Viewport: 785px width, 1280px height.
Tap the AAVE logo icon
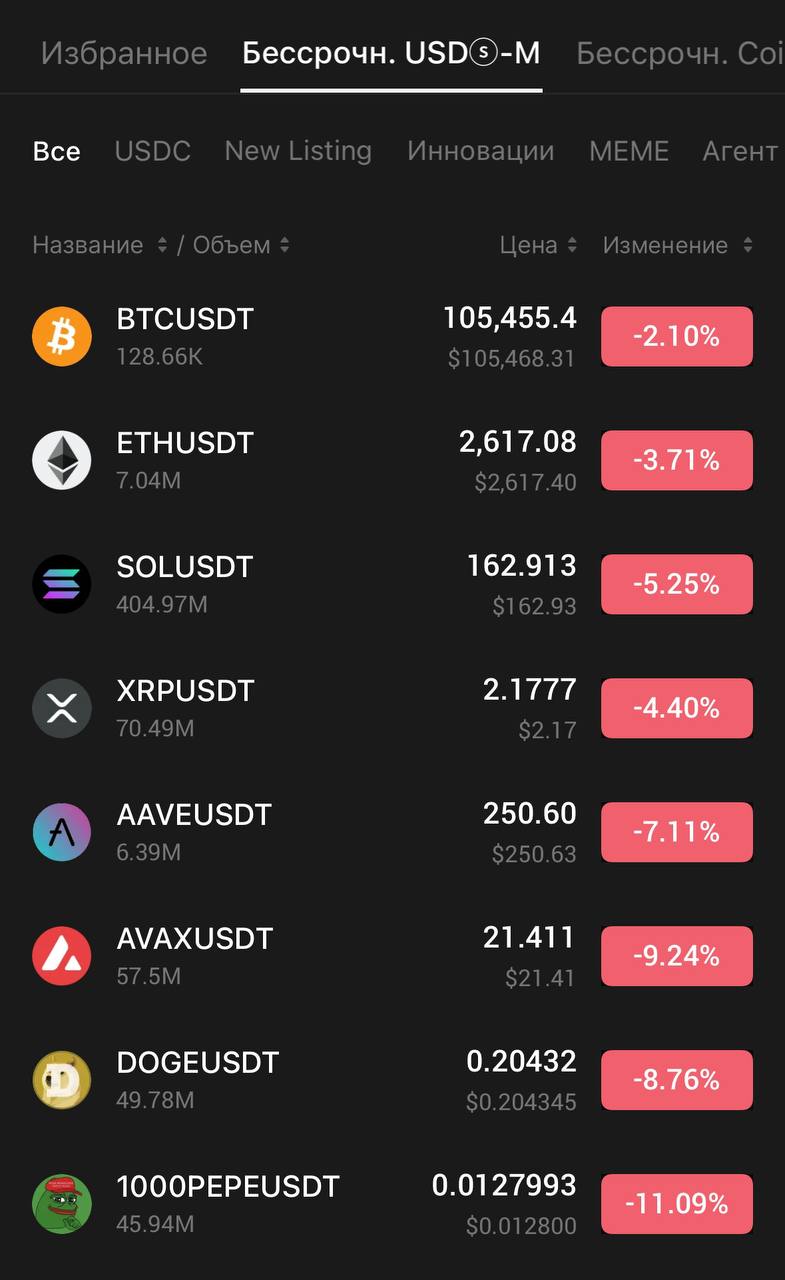[62, 832]
